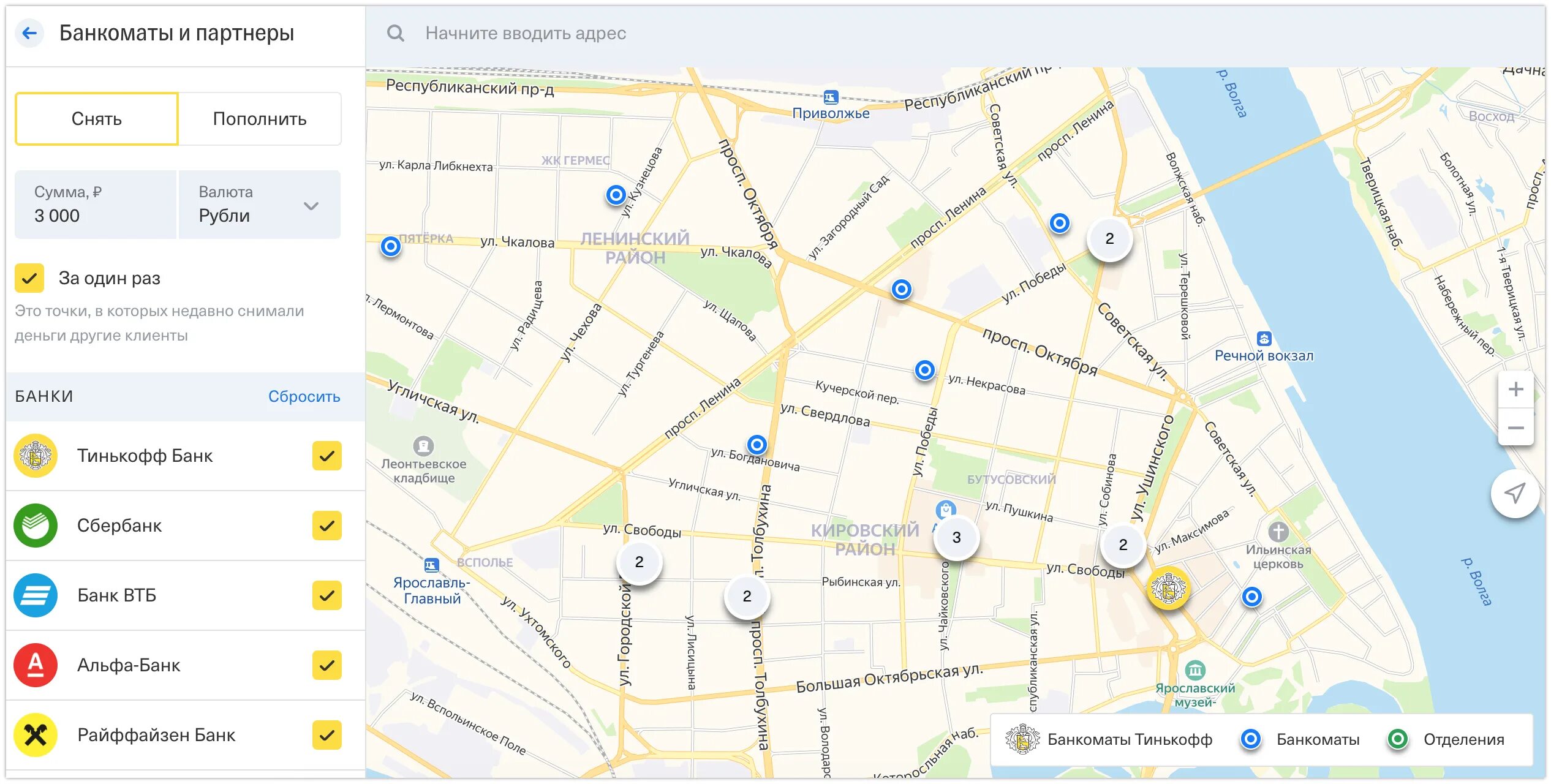
Task: Click Ярославль-Главный railway station icon
Action: (x=431, y=565)
